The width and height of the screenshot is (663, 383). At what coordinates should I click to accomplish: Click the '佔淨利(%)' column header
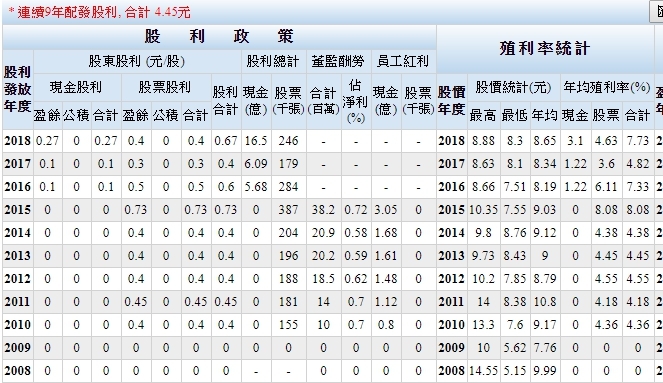click(356, 101)
